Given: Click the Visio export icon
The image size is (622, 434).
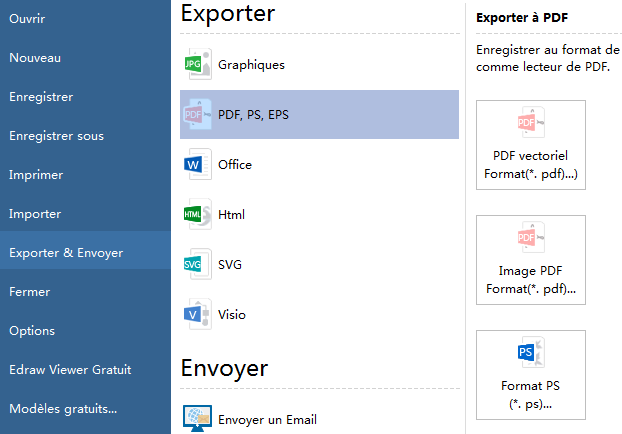Looking at the screenshot, I should (196, 315).
